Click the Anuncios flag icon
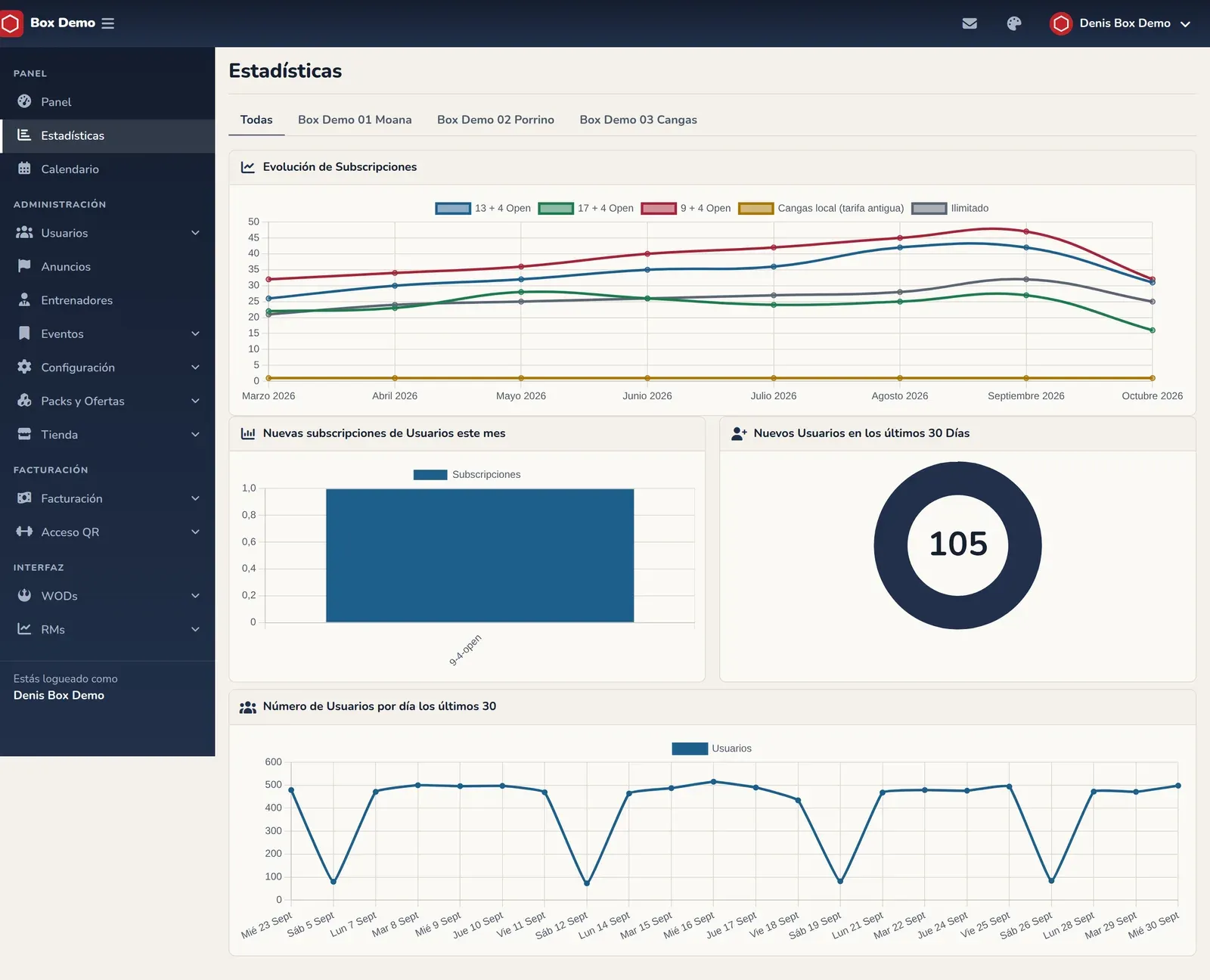Viewport: 1210px width, 980px height. 24,266
